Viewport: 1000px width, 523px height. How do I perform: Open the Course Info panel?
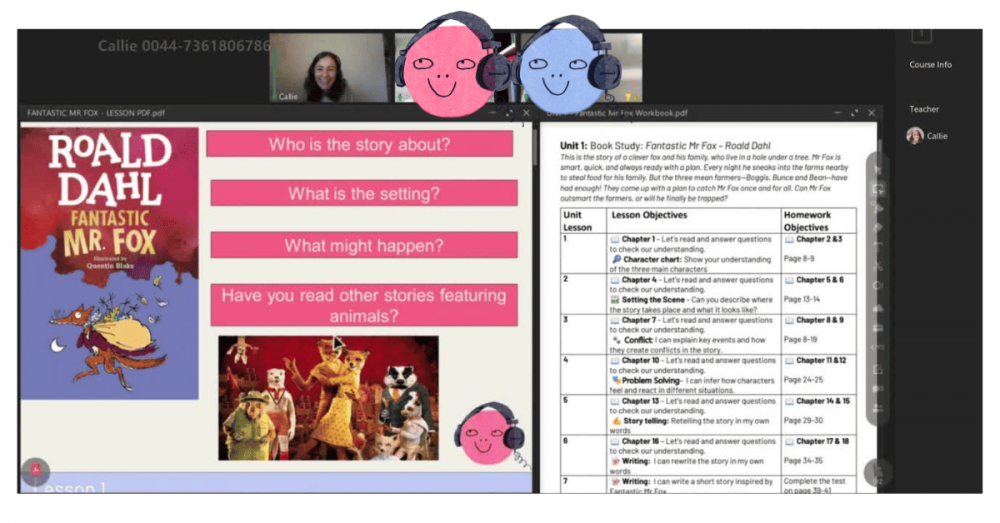pyautogui.click(x=930, y=64)
